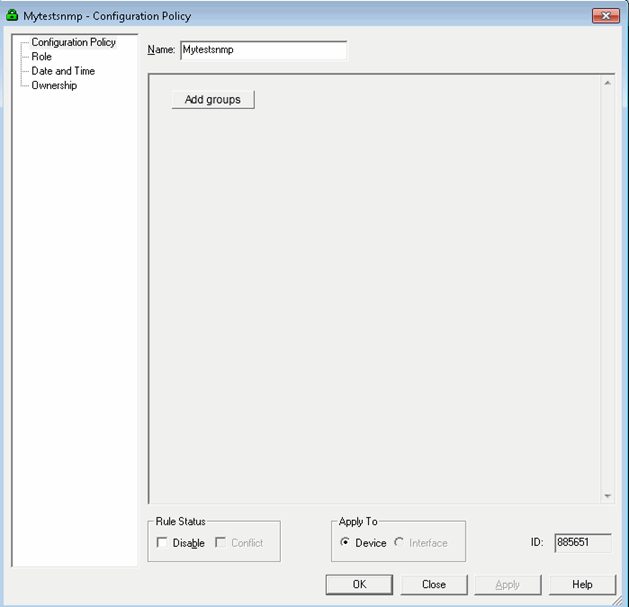Close the dialog with red X

606,16
